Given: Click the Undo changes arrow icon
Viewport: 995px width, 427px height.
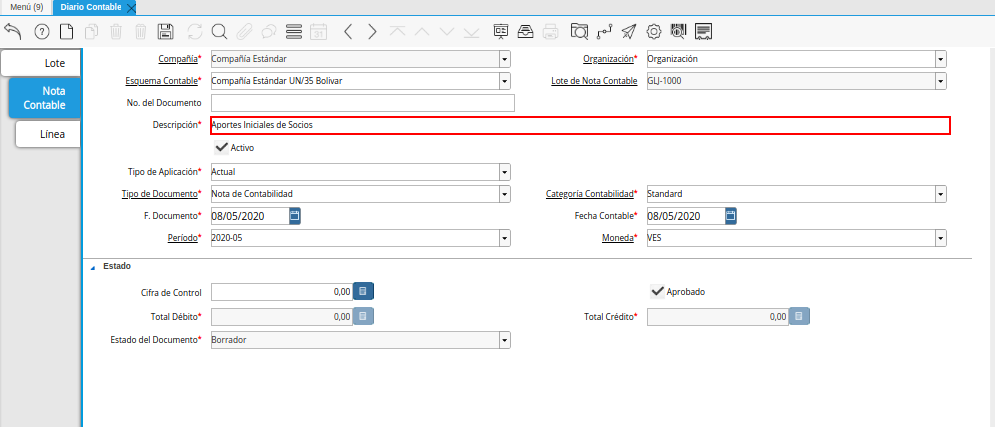Looking at the screenshot, I should (13, 31).
